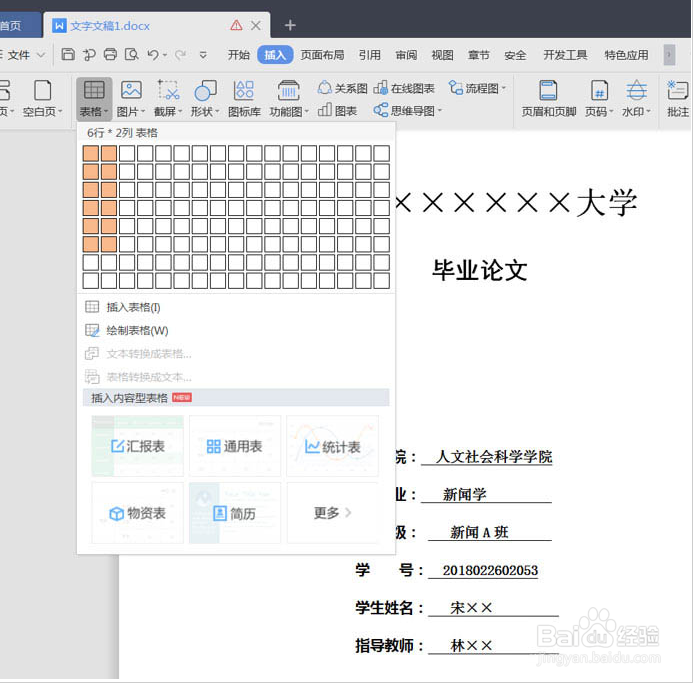Switch to the 特色应用 tab
Screen dimensions: 700x683
click(x=626, y=55)
